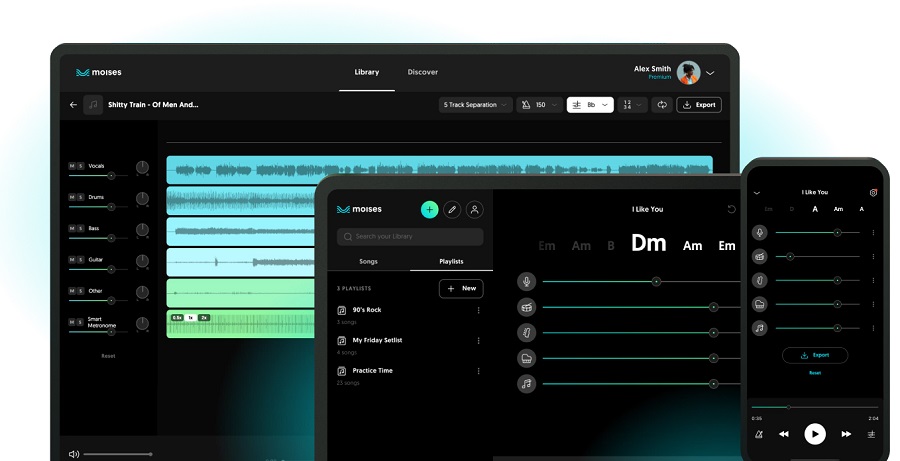This screenshot has width=900, height=461.
Task: Open the 150 BPM tempo dropdown
Action: tap(540, 105)
